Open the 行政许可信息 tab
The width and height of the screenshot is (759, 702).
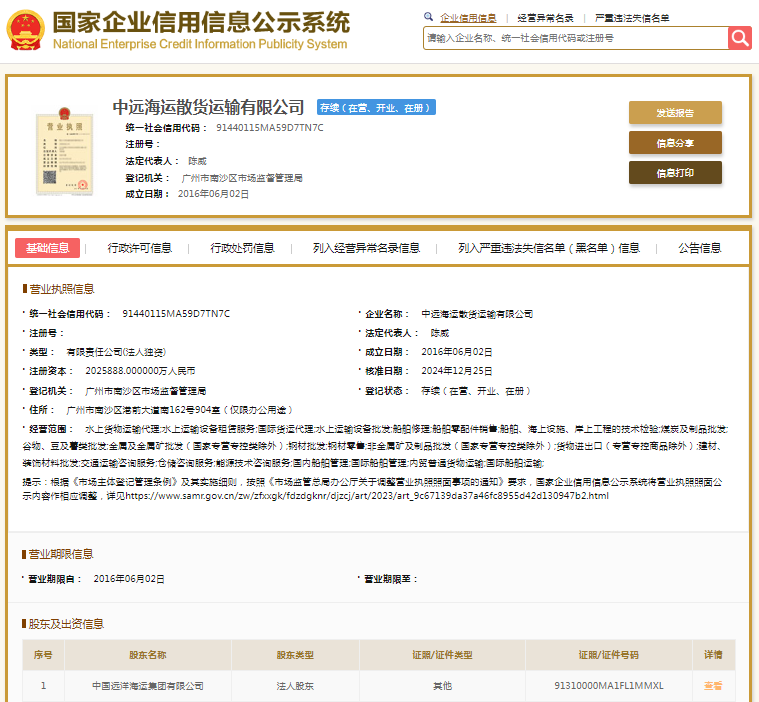(140, 248)
